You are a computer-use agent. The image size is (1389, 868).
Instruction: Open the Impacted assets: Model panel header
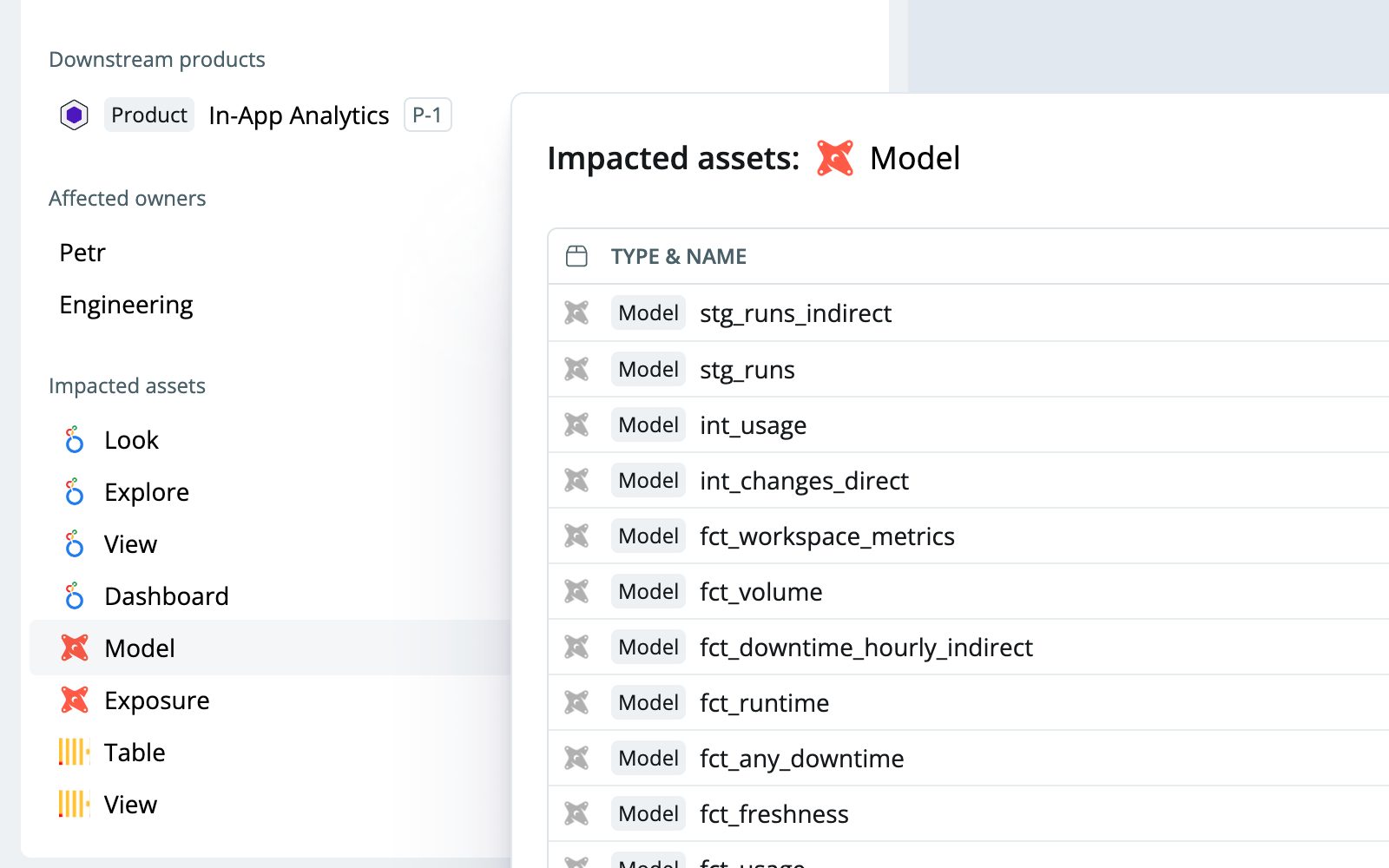click(x=754, y=158)
